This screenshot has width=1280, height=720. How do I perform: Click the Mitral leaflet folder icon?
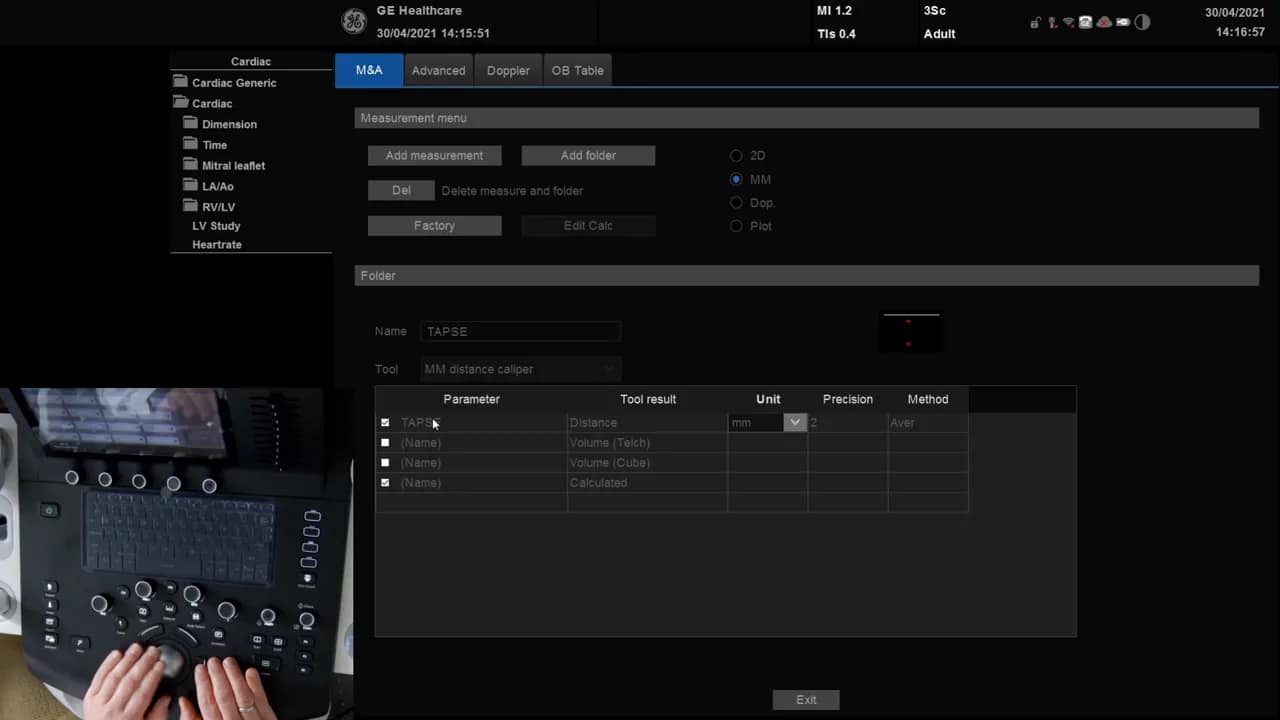(190, 165)
